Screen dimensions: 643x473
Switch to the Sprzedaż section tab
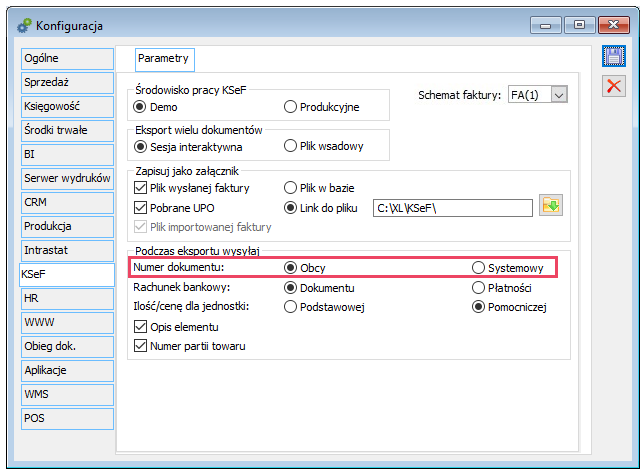67,82
